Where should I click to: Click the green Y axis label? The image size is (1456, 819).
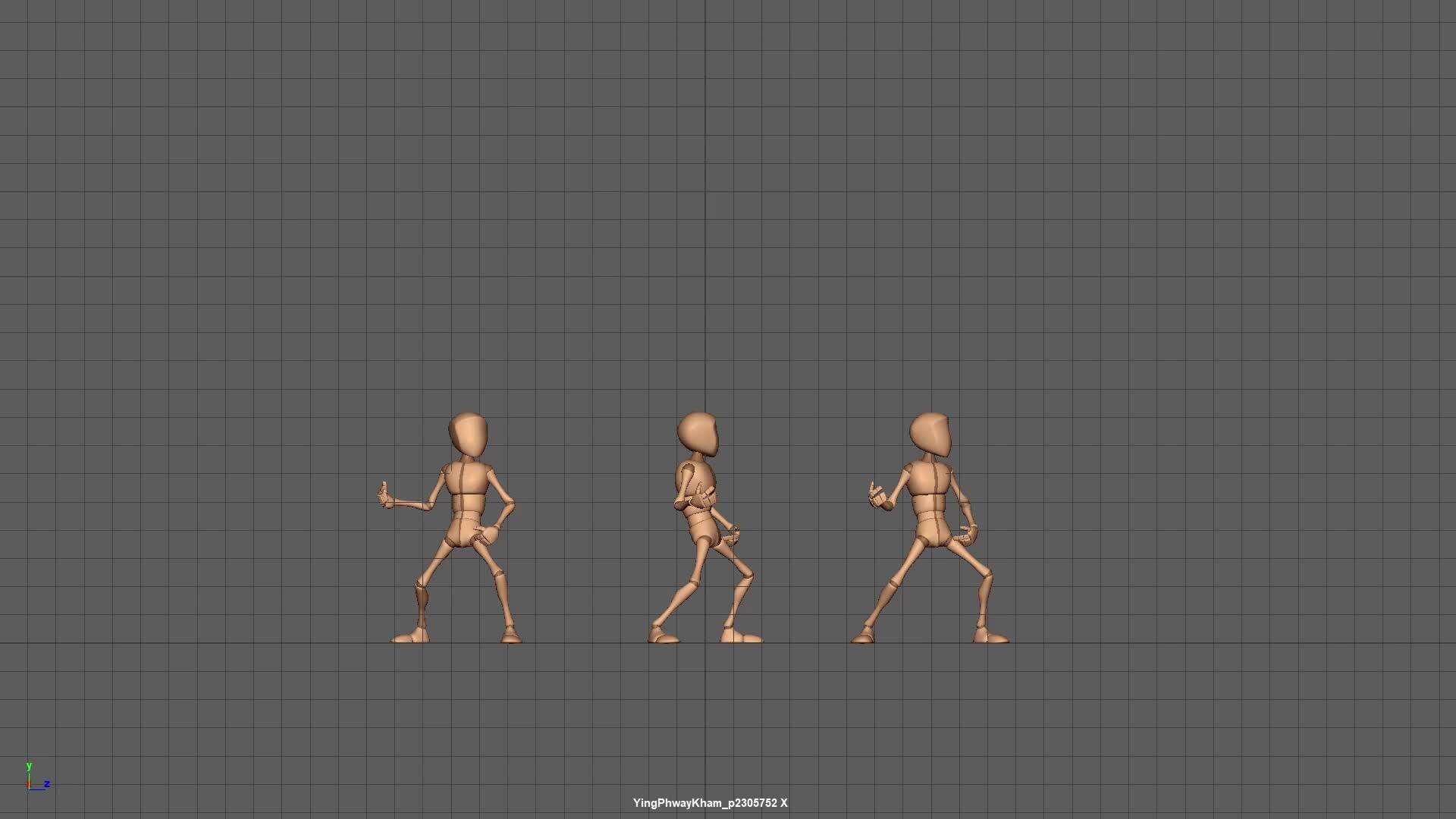[x=29, y=767]
